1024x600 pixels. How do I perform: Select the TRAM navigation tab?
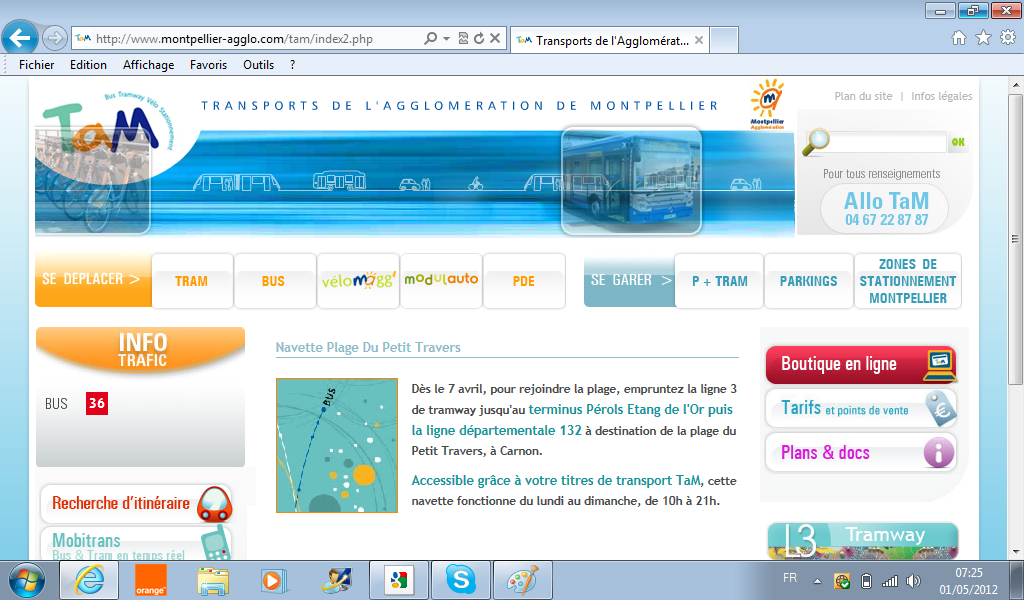191,281
